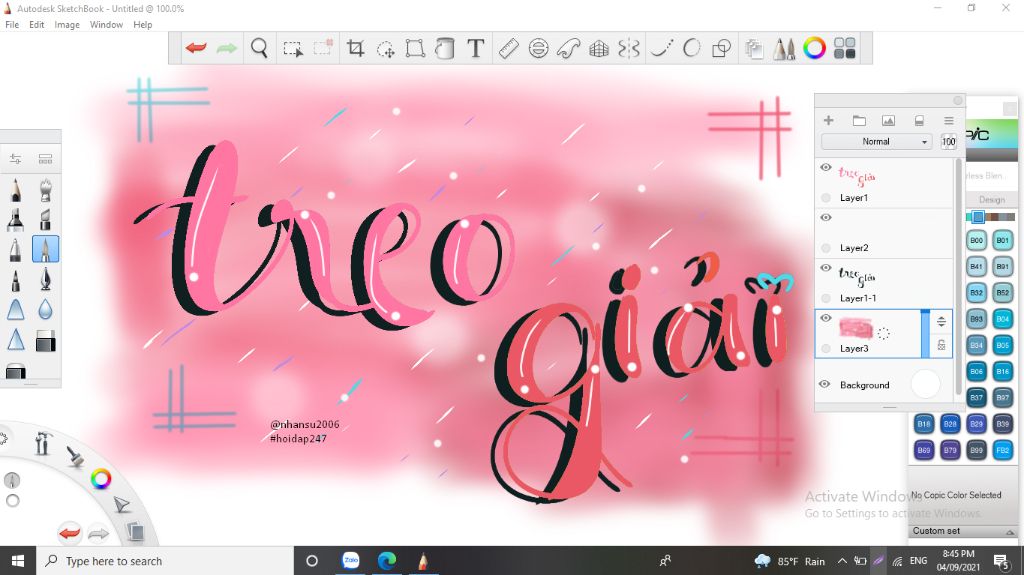Toggle the lock circle beside Layer3

click(826, 348)
